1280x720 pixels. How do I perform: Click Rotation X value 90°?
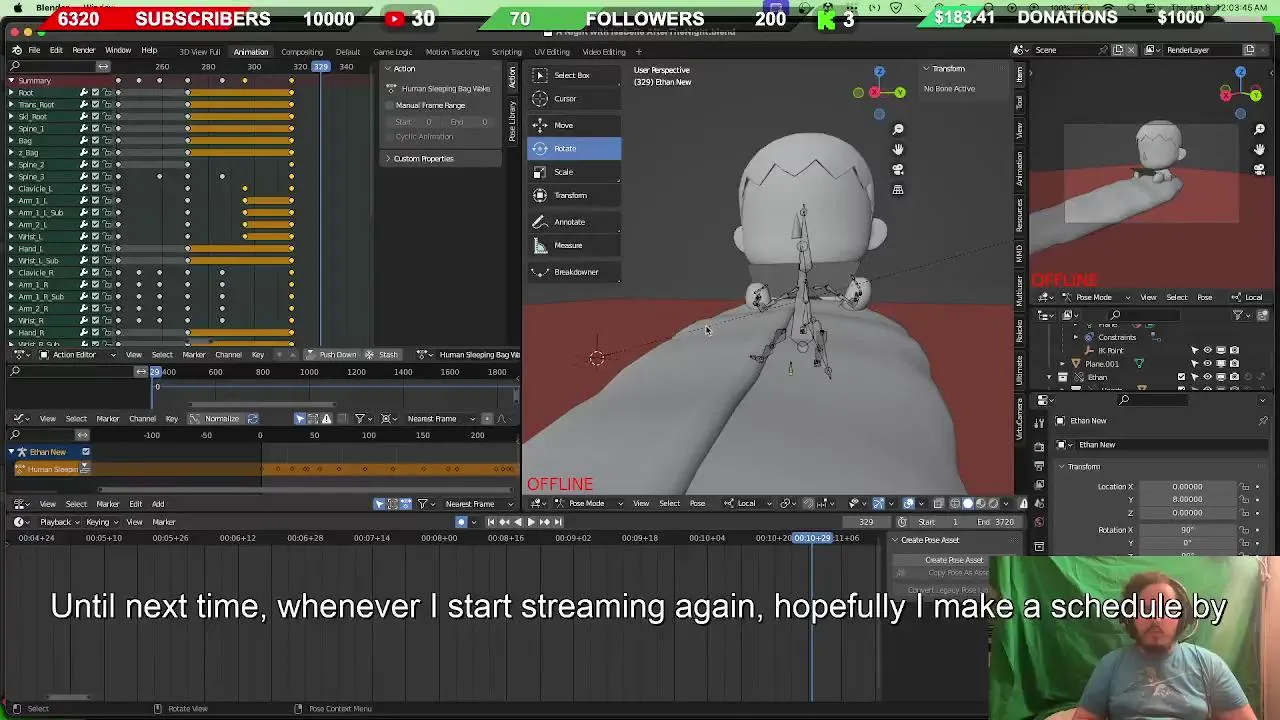coord(1187,530)
